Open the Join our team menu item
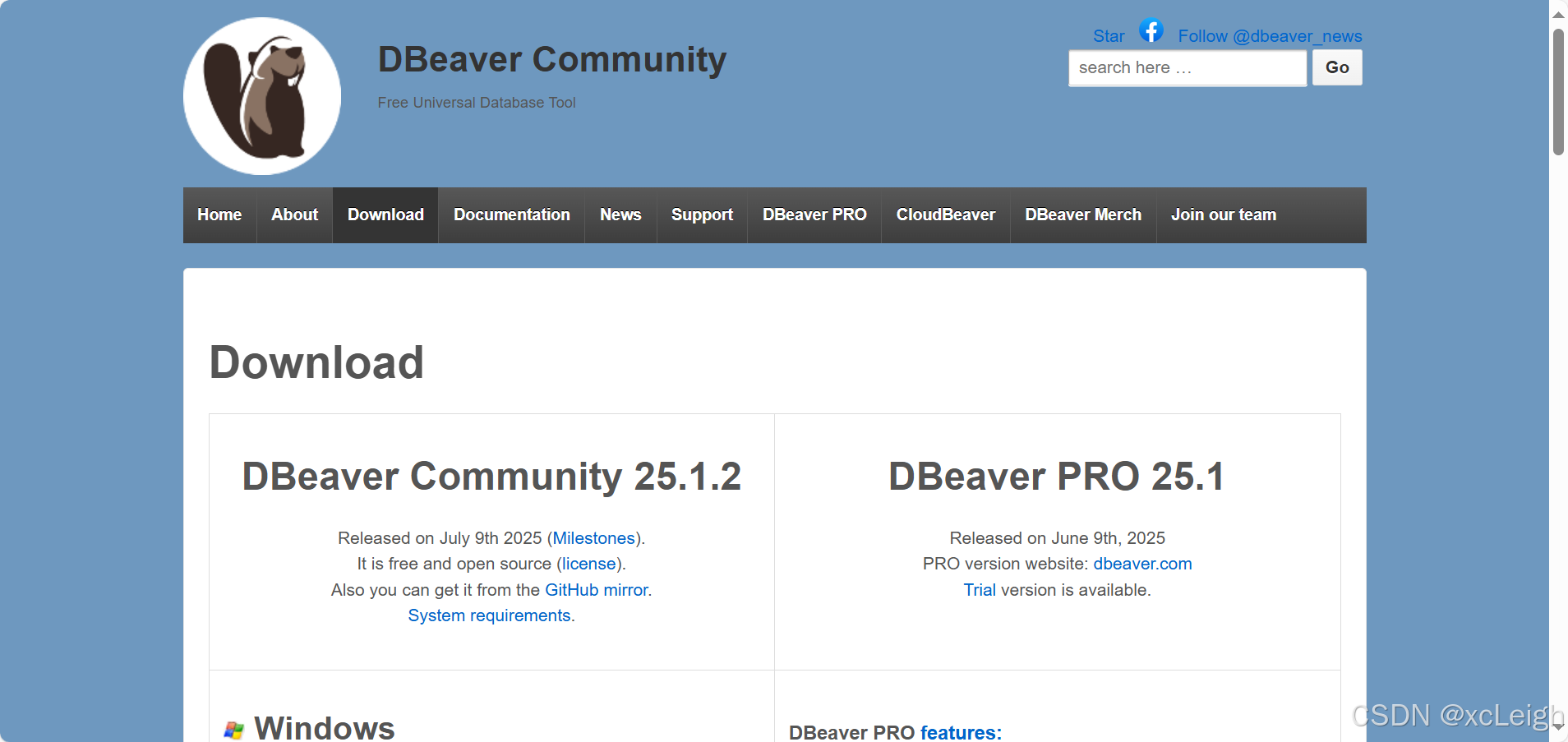Screen dimensions: 1568x742 point(1224,214)
